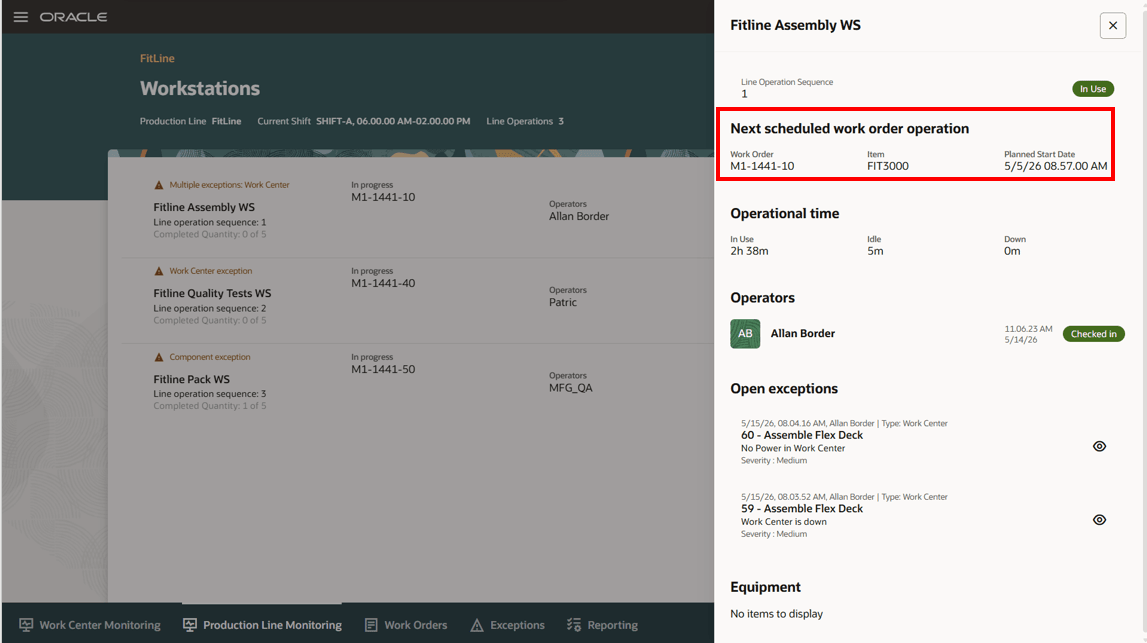
Task: Click the Work Orders document icon
Action: click(x=371, y=625)
